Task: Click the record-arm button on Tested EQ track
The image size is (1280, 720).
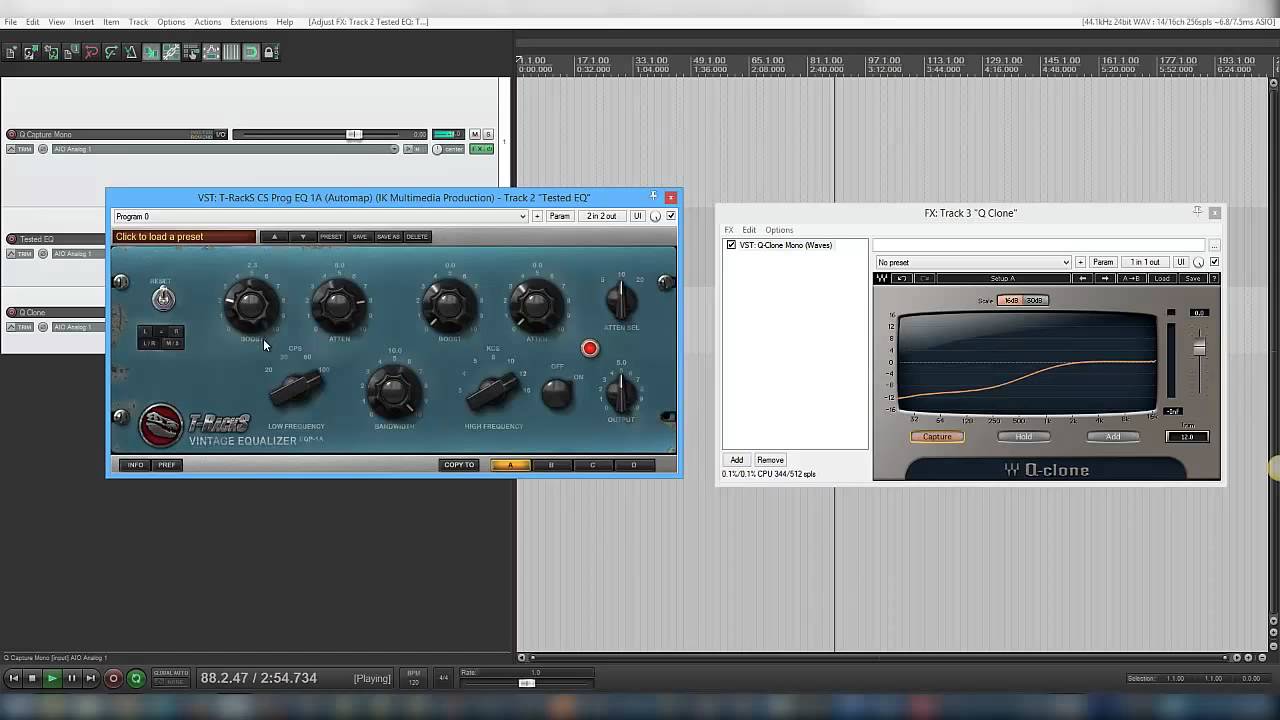Action: click(11, 239)
